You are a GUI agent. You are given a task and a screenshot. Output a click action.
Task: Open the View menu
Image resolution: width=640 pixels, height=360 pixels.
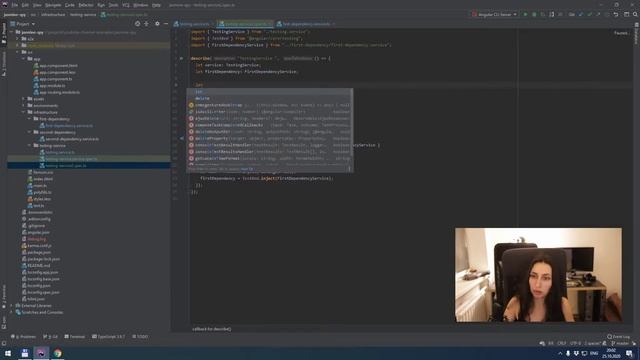[x=37, y=5]
